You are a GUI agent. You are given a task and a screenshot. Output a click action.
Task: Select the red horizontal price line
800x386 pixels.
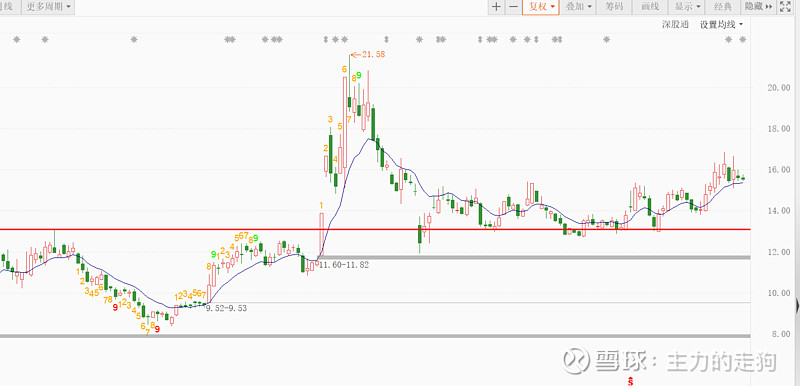pos(375,229)
